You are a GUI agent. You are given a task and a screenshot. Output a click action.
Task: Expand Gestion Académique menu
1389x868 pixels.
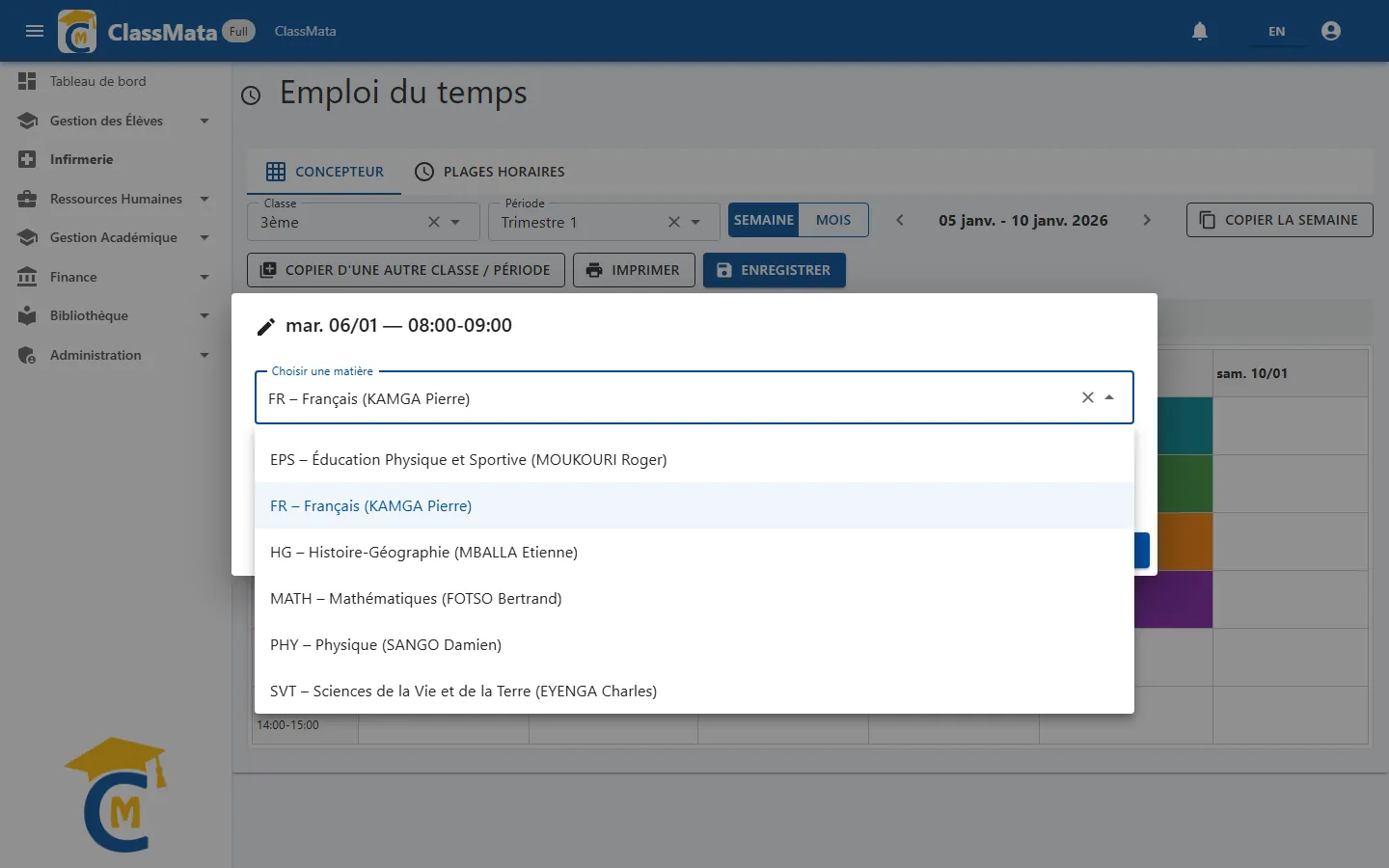(x=204, y=237)
